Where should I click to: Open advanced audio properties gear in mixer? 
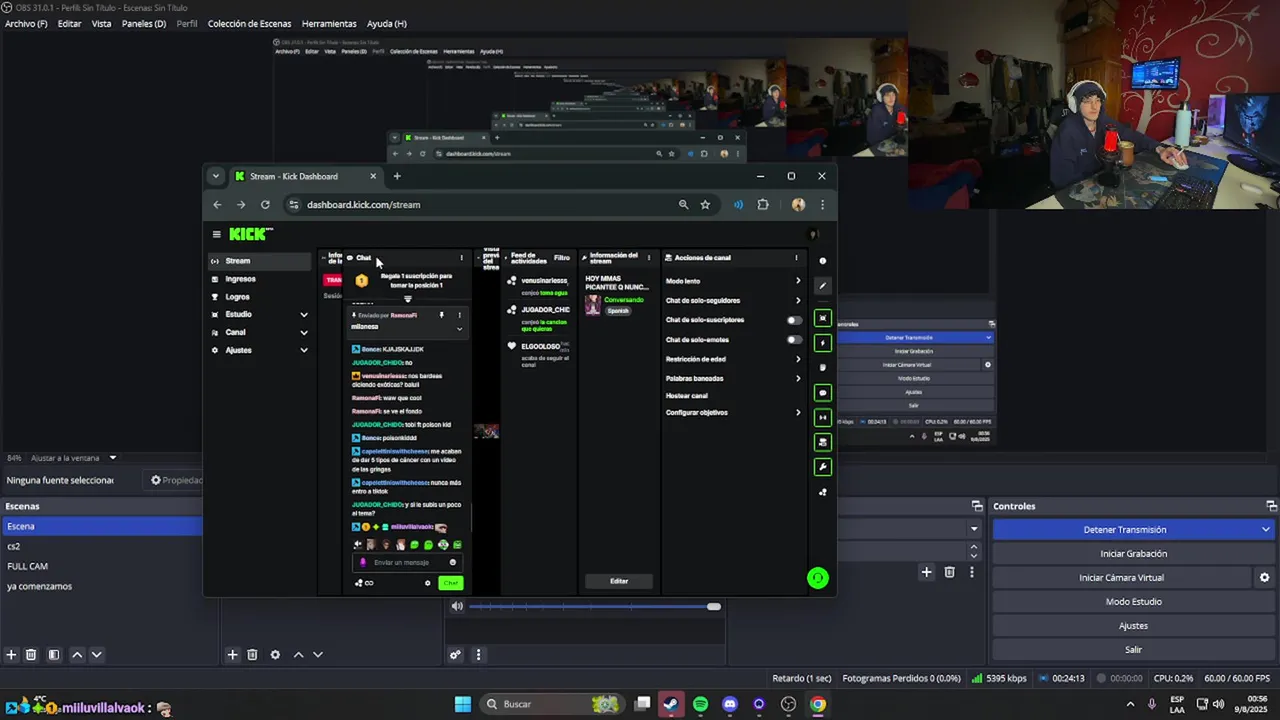click(x=455, y=655)
